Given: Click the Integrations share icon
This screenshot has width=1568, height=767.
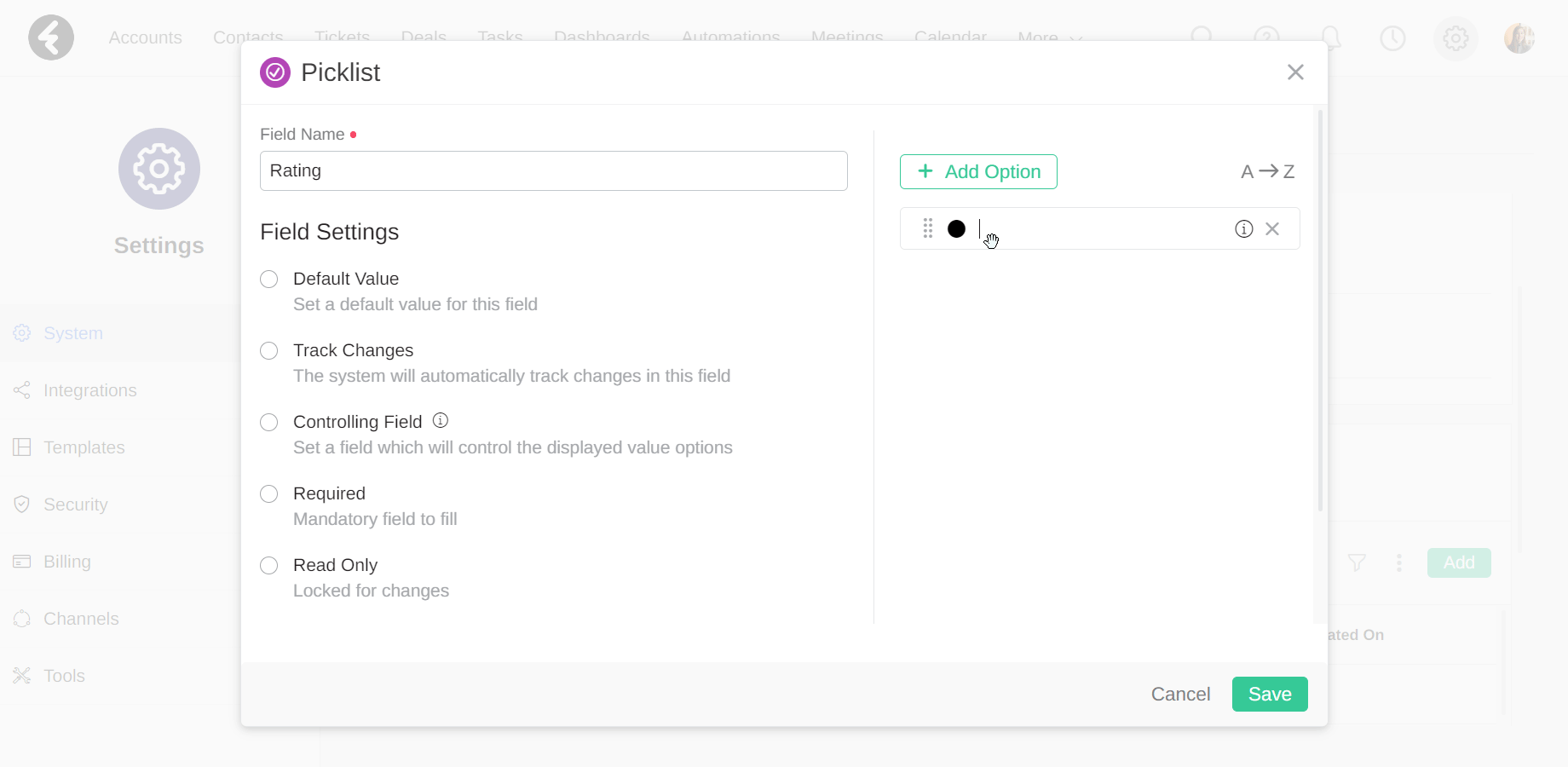Looking at the screenshot, I should (x=22, y=390).
